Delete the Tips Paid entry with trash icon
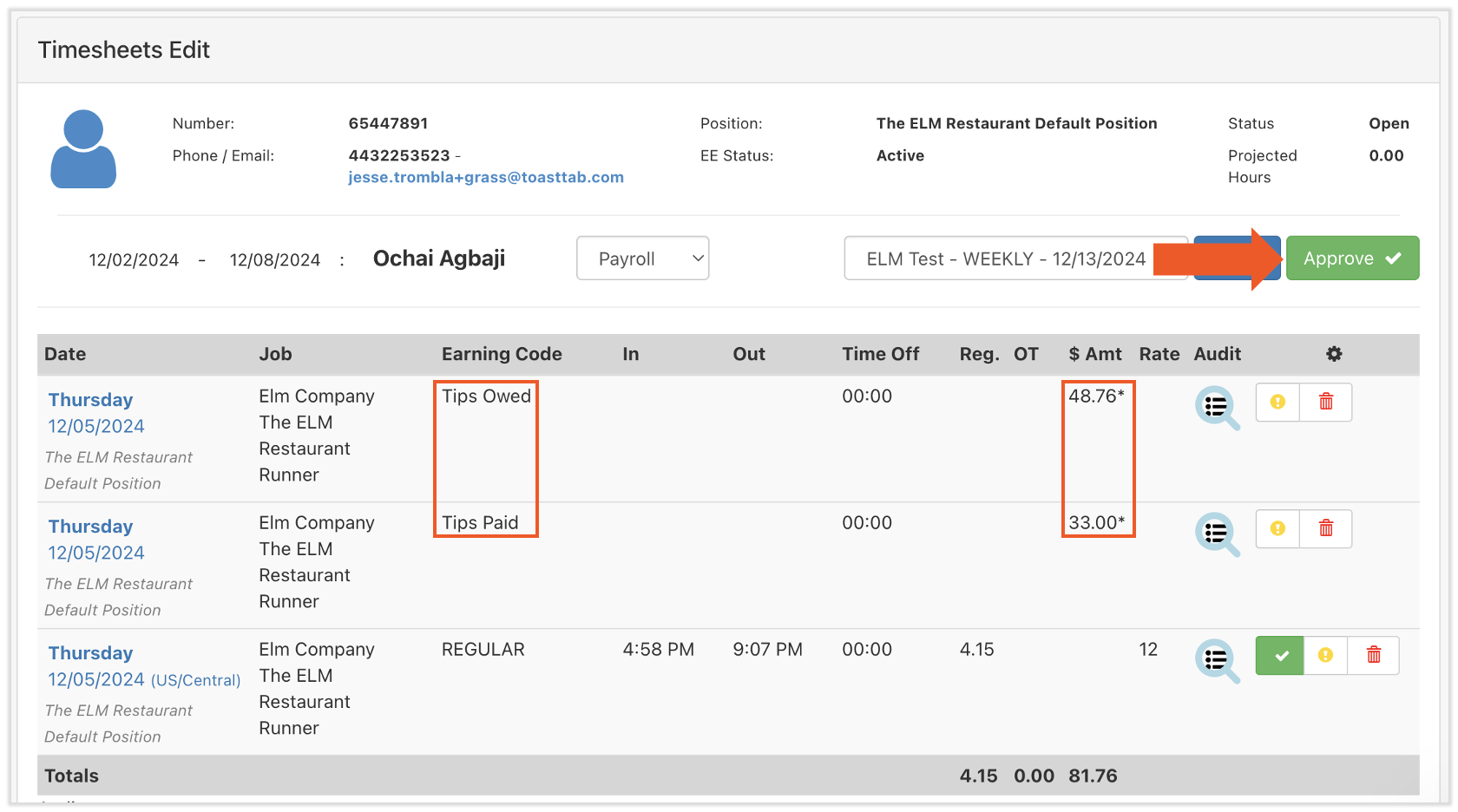 tap(1326, 528)
